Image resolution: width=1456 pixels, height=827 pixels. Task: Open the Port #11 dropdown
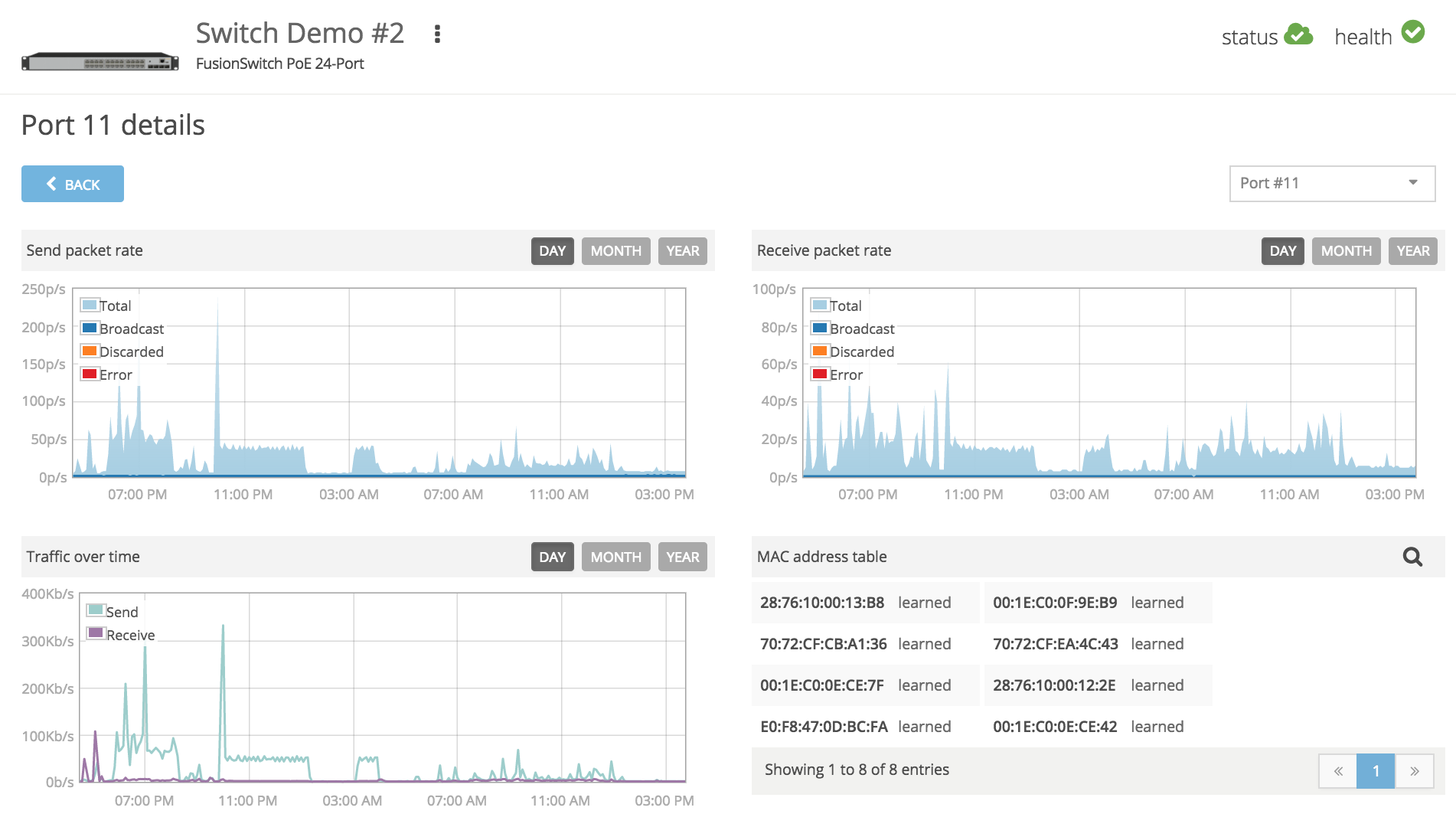coord(1332,184)
